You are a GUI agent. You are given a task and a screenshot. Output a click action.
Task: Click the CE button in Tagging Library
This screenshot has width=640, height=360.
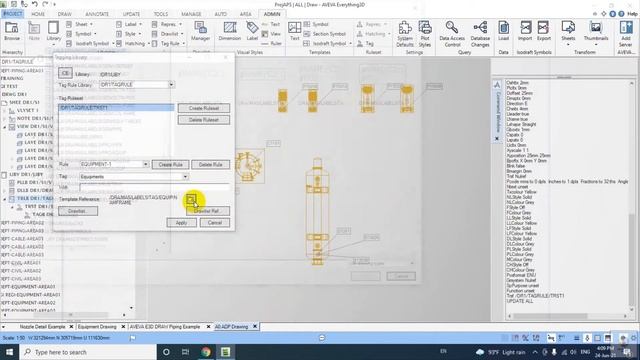(65, 73)
